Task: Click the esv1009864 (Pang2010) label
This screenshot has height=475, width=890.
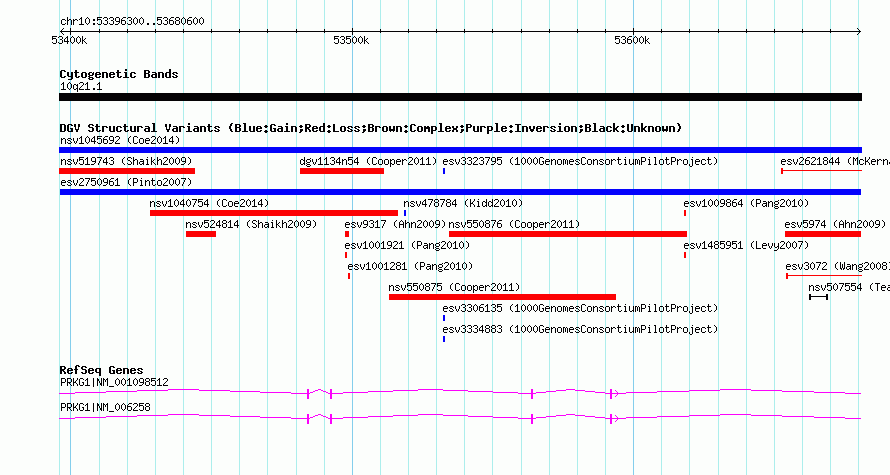Action: tap(746, 203)
